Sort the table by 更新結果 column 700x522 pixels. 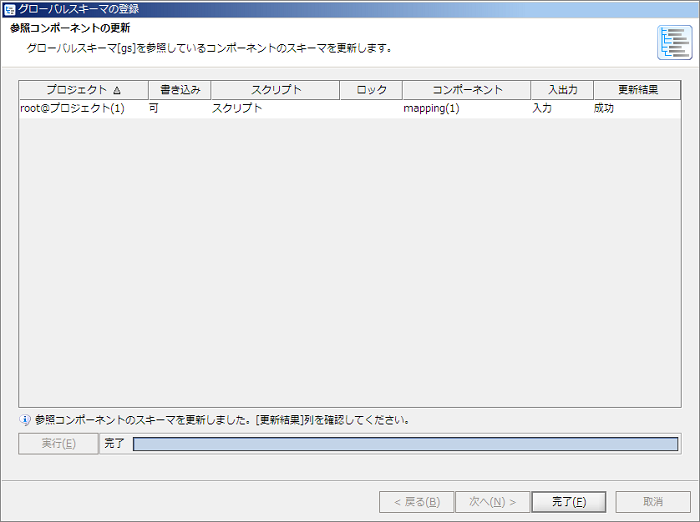point(637,90)
